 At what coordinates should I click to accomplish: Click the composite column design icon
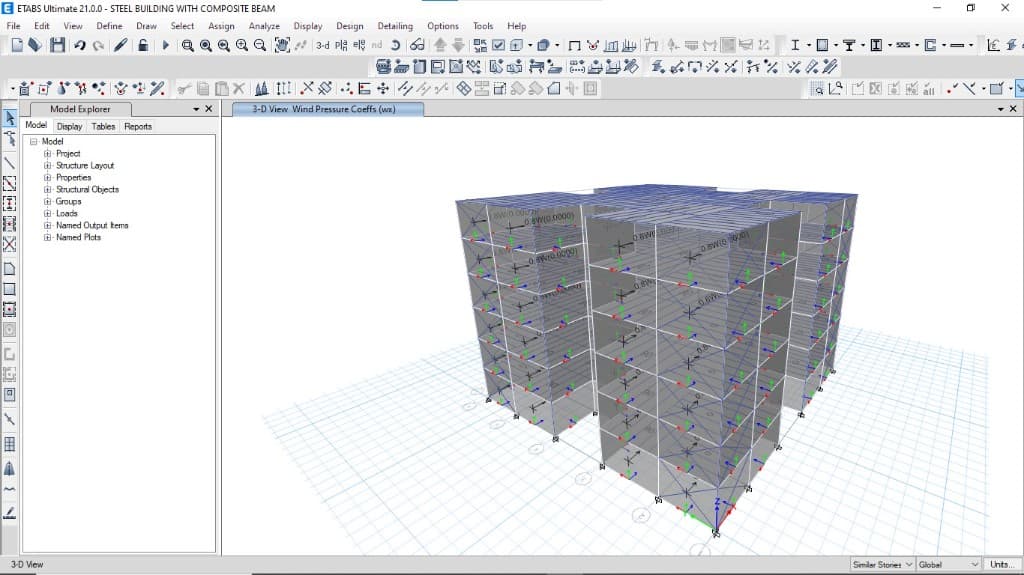coord(876,45)
